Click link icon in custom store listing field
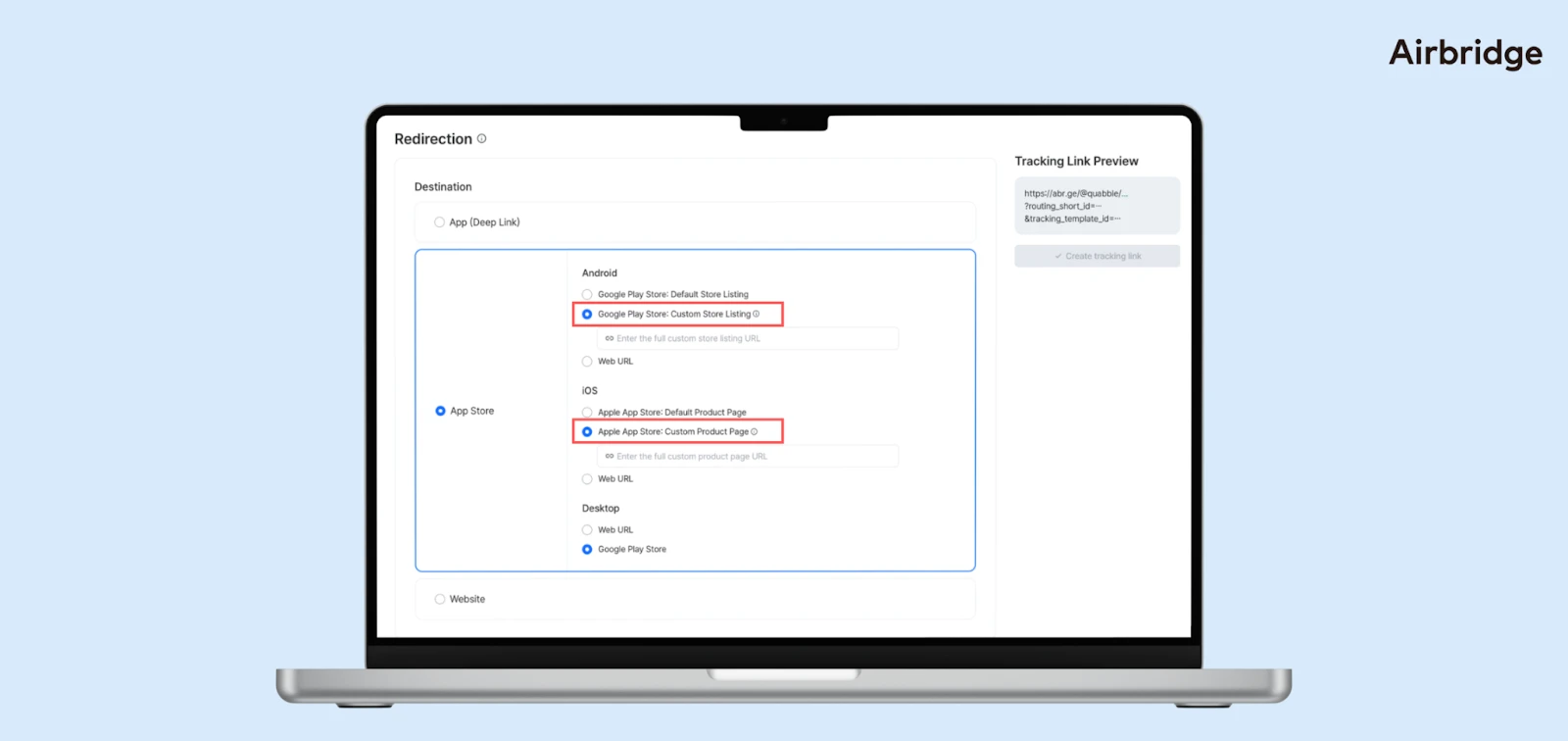The image size is (1568, 741). [610, 339]
